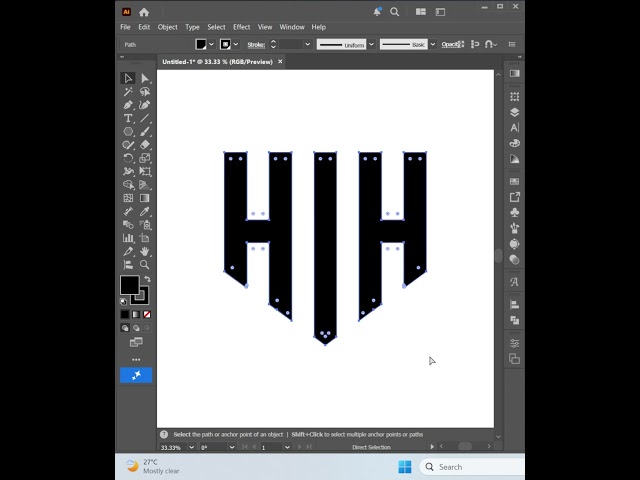
Task: Open the Asset Export panel icon
Action: [515, 197]
